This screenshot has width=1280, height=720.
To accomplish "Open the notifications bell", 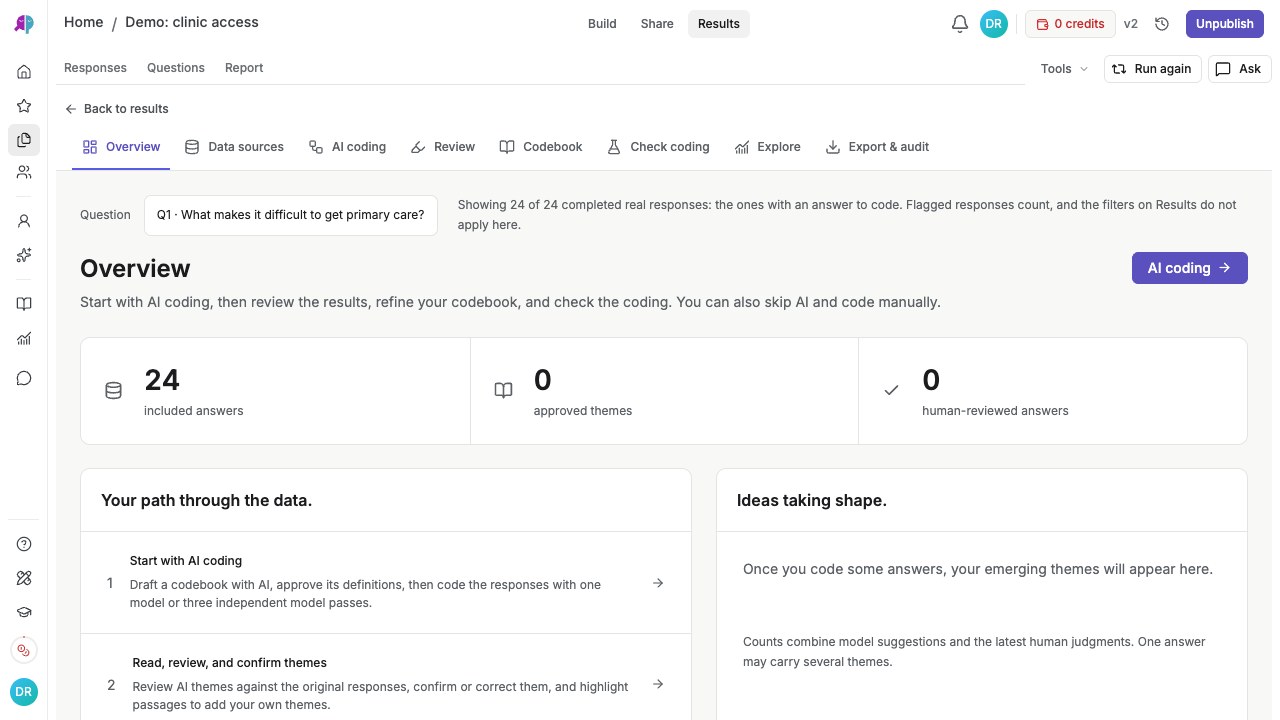I will click(x=959, y=24).
